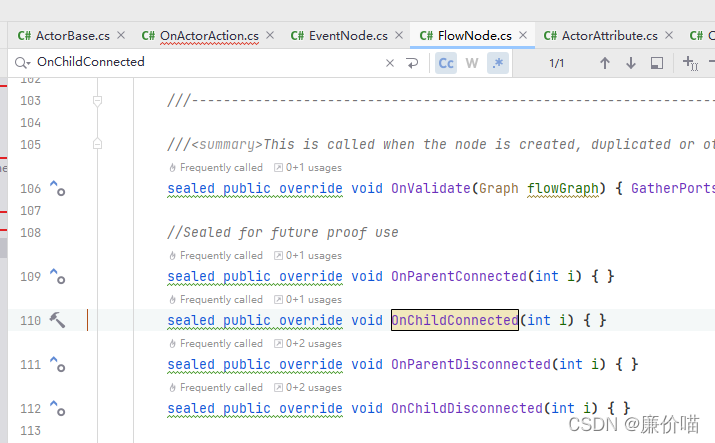Close the OnActorAction.cs tab
Viewport: 715px width, 443px height.
(270, 35)
